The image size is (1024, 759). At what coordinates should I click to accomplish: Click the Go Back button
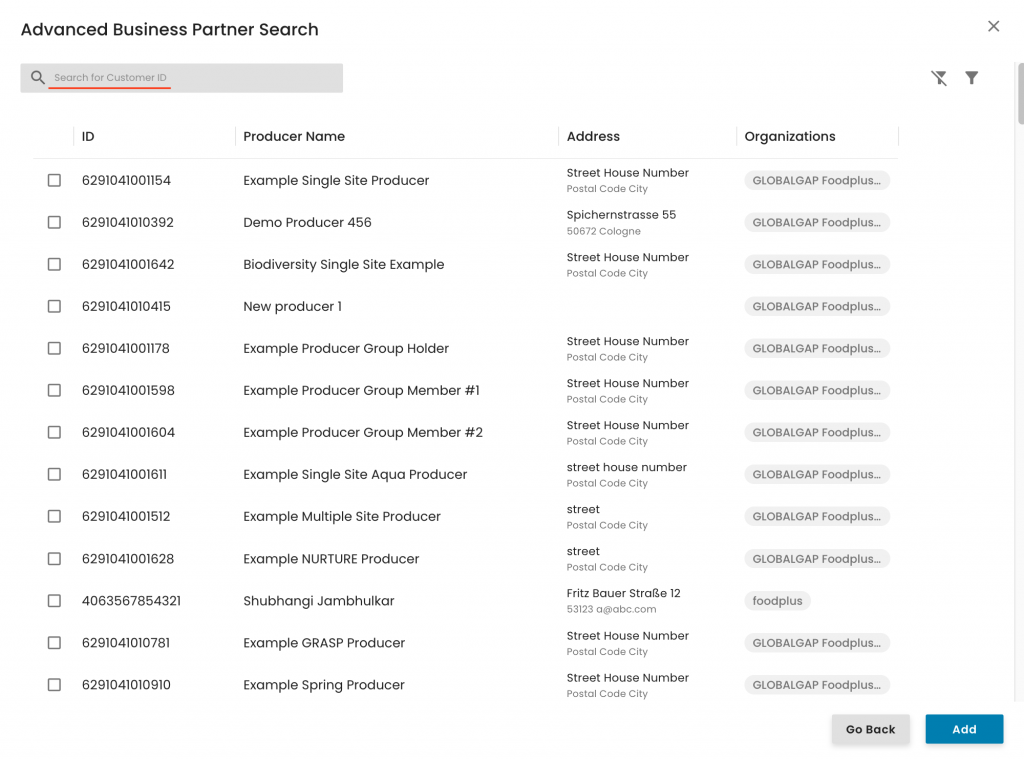(x=870, y=730)
